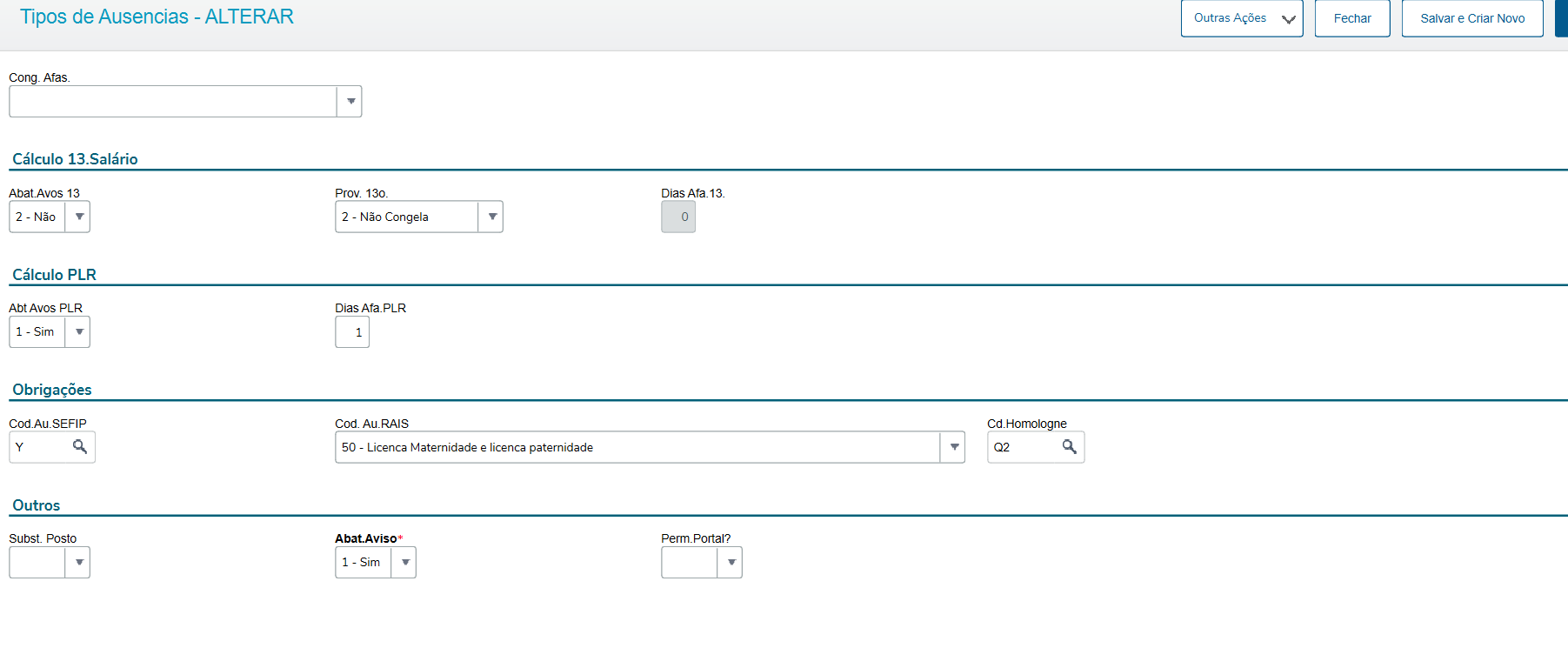Open the Abat.Aviso dropdown arrow

pos(404,563)
